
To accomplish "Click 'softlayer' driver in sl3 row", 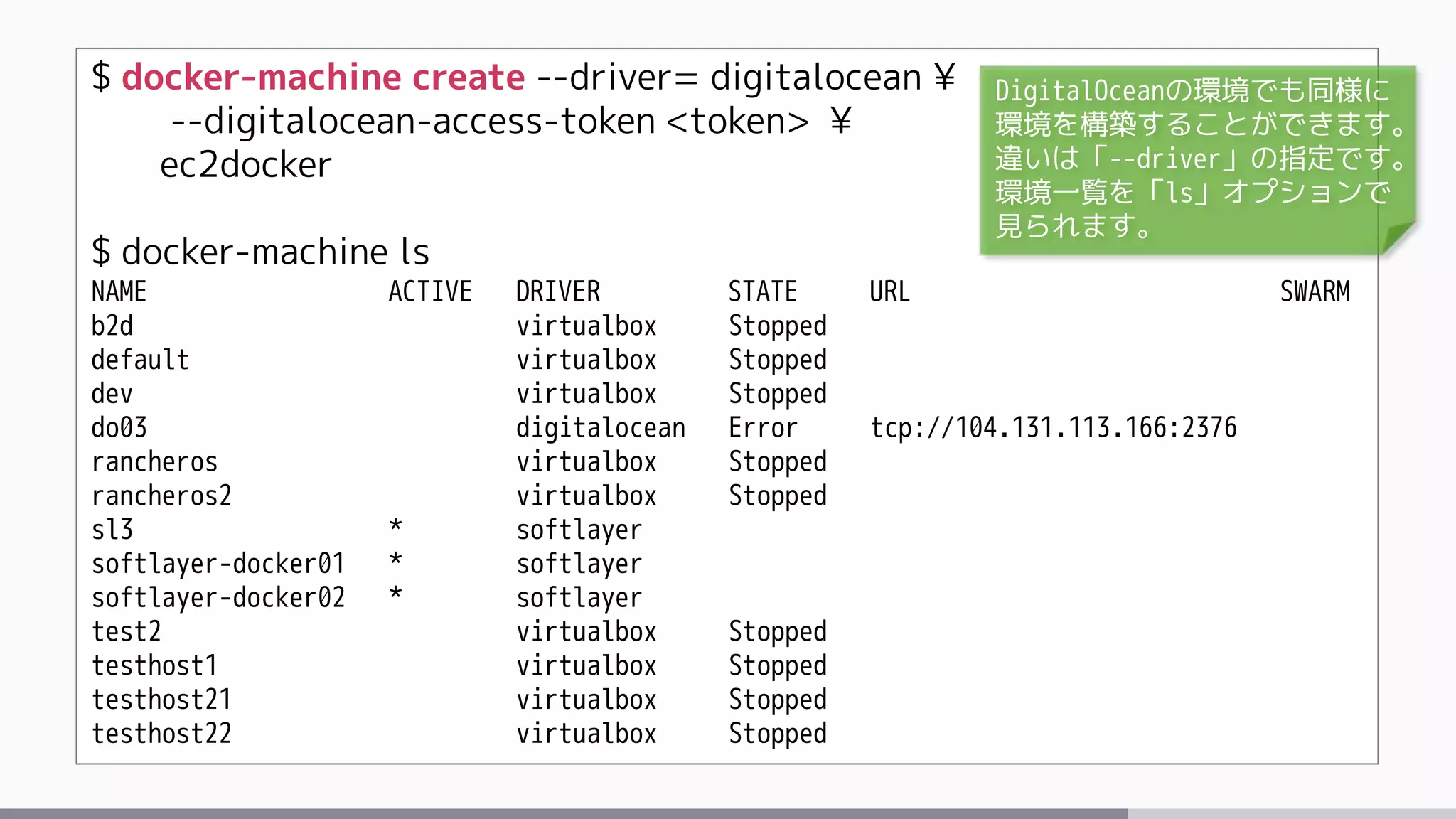I will pyautogui.click(x=579, y=530).
